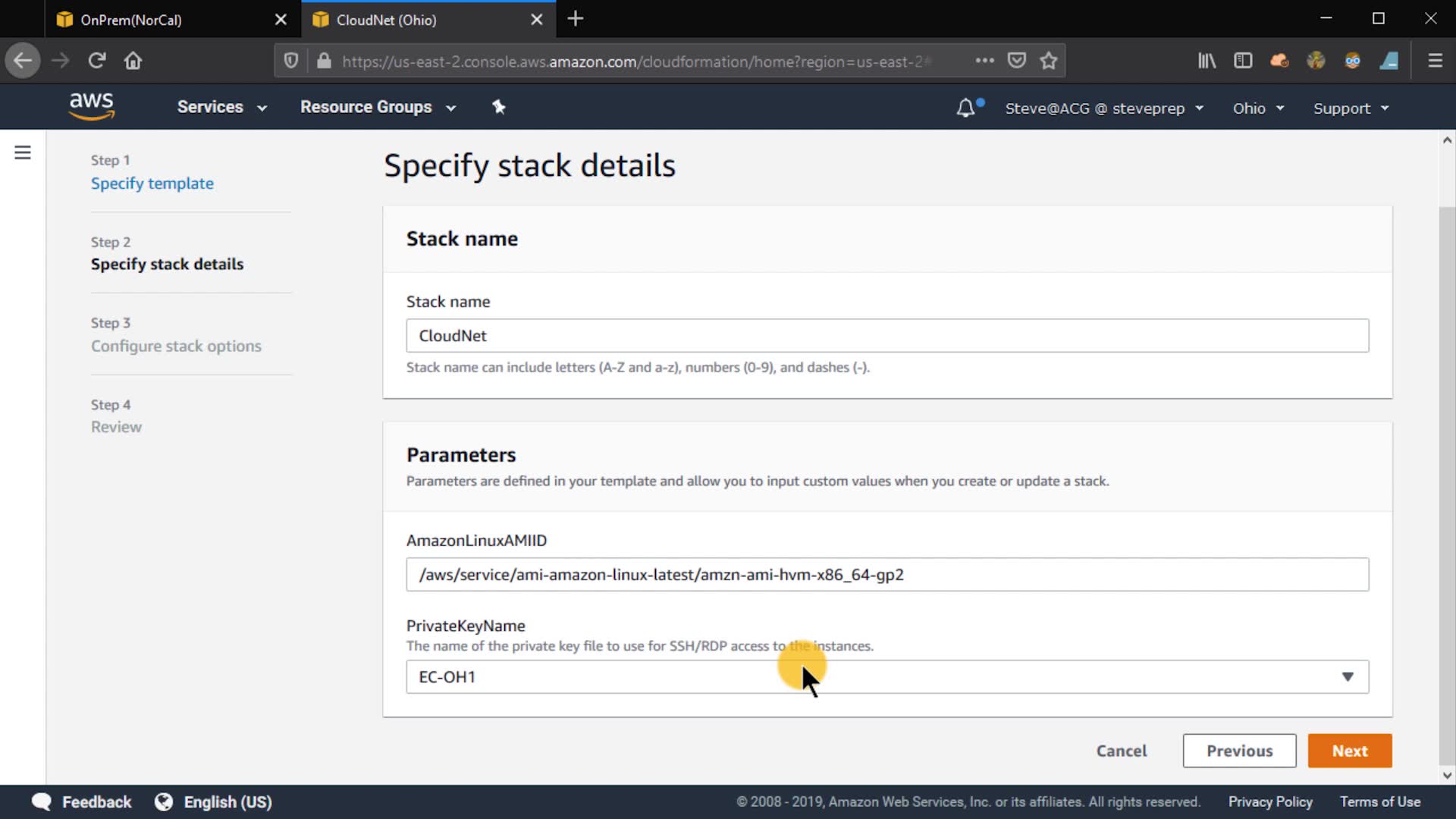Open Firefox page actions three-dots menu
Screen dimensions: 1456x819
click(x=984, y=61)
